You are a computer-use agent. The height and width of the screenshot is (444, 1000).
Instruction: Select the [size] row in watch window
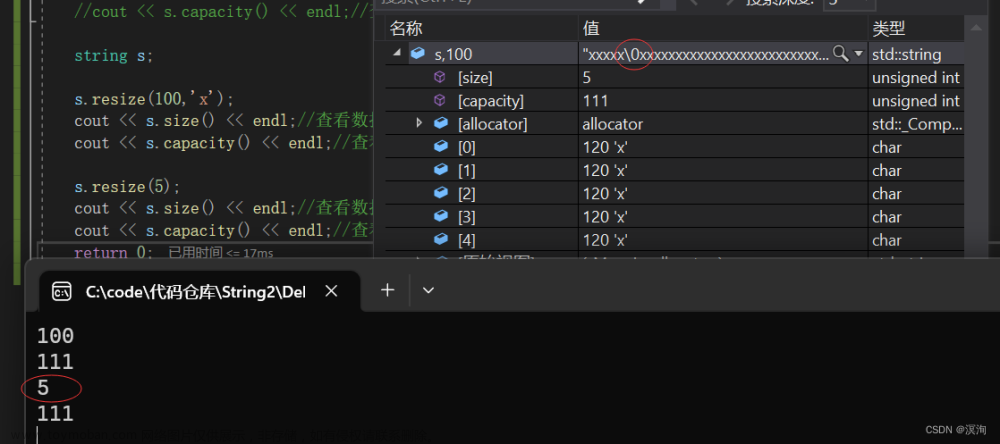point(675,77)
